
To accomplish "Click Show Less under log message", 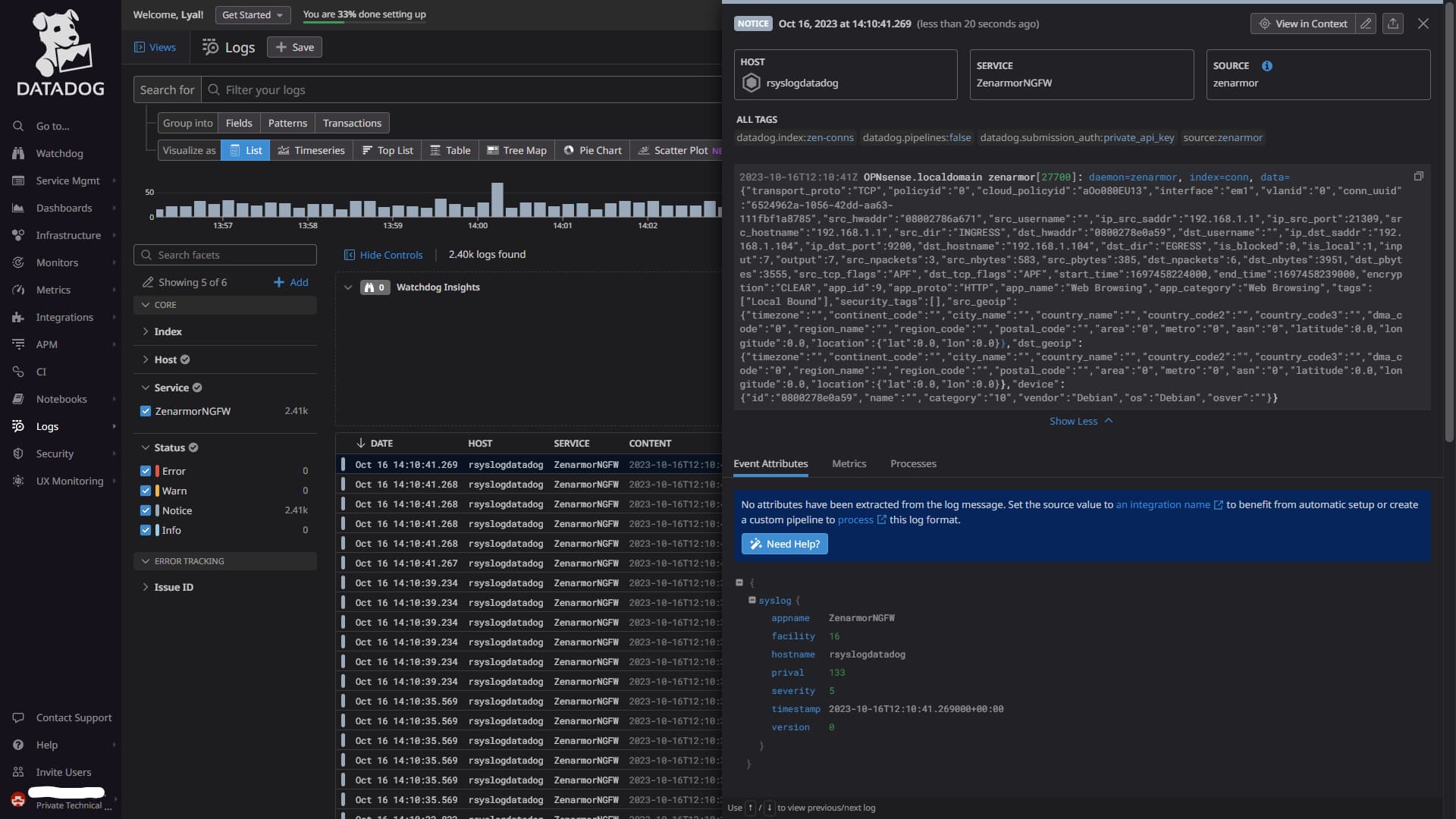I will 1081,421.
